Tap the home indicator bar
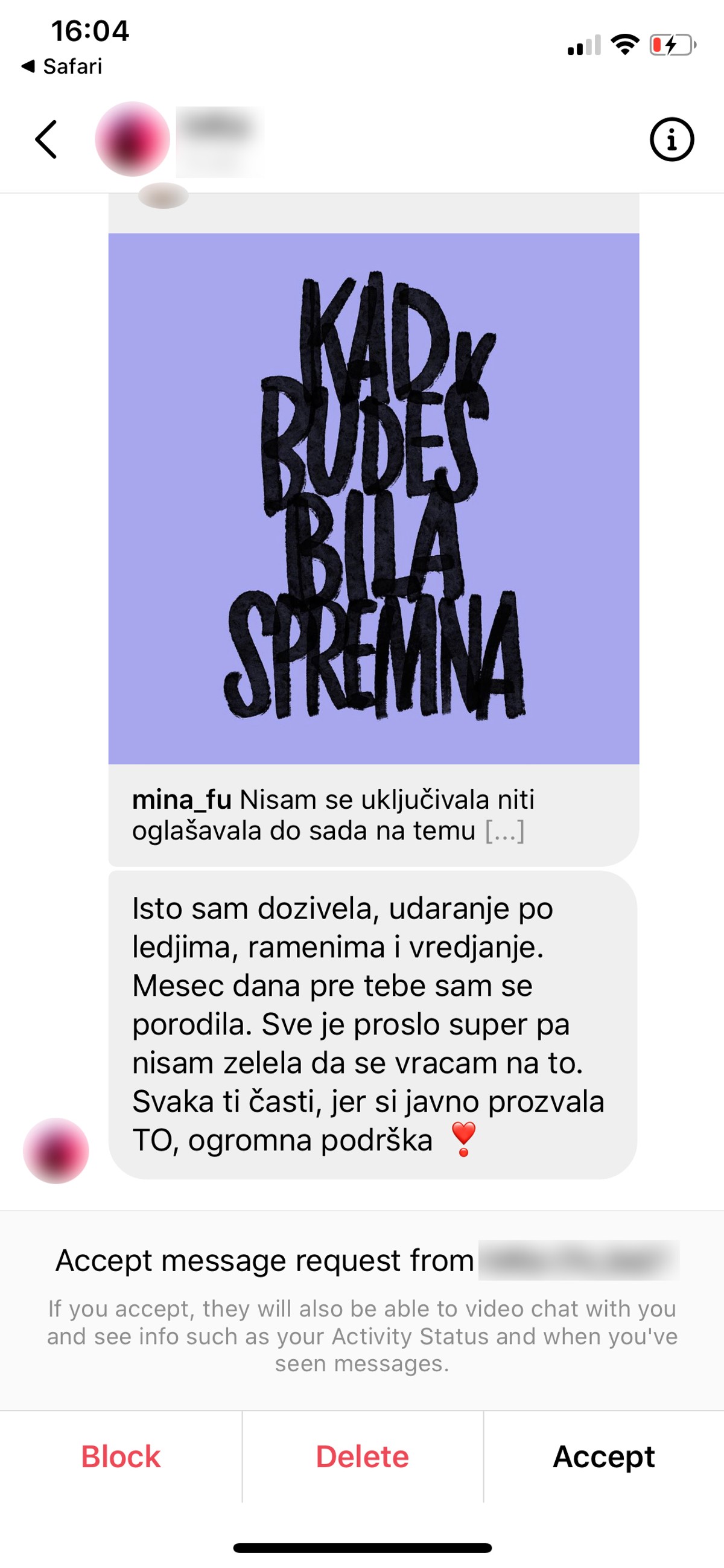 363,1548
